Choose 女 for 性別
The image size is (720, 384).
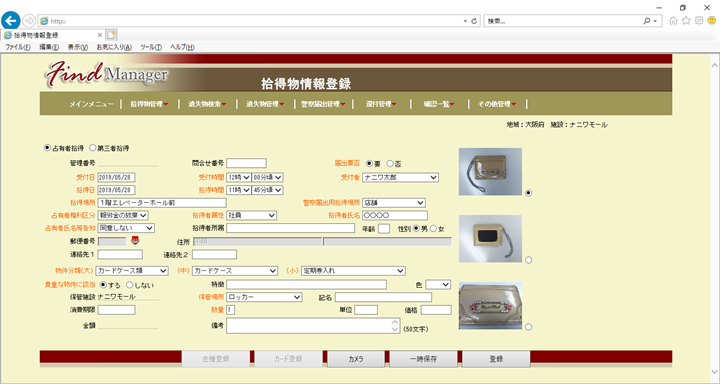pyautogui.click(x=433, y=229)
